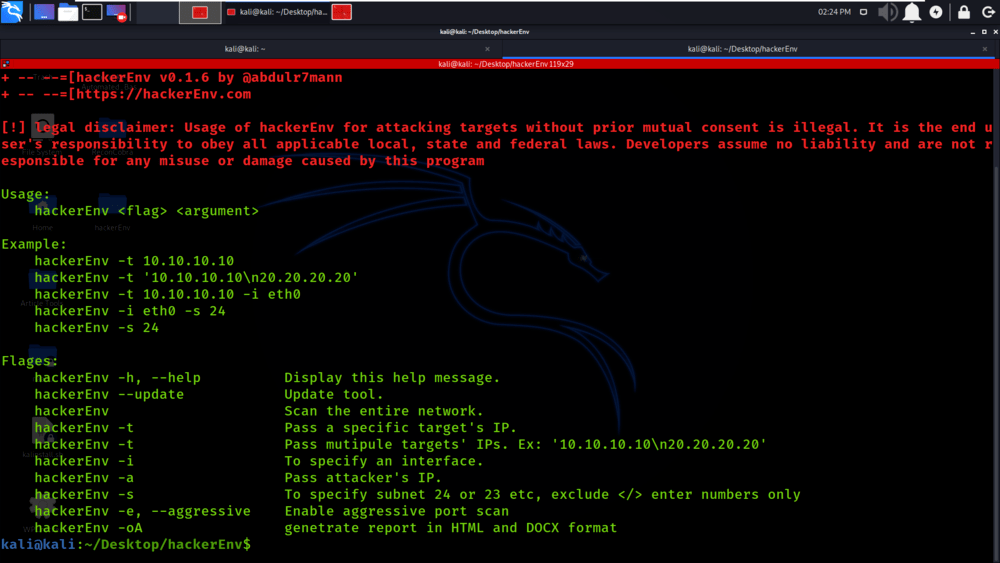
Task: Click 'To specify an interface.' description
Action: (x=384, y=461)
